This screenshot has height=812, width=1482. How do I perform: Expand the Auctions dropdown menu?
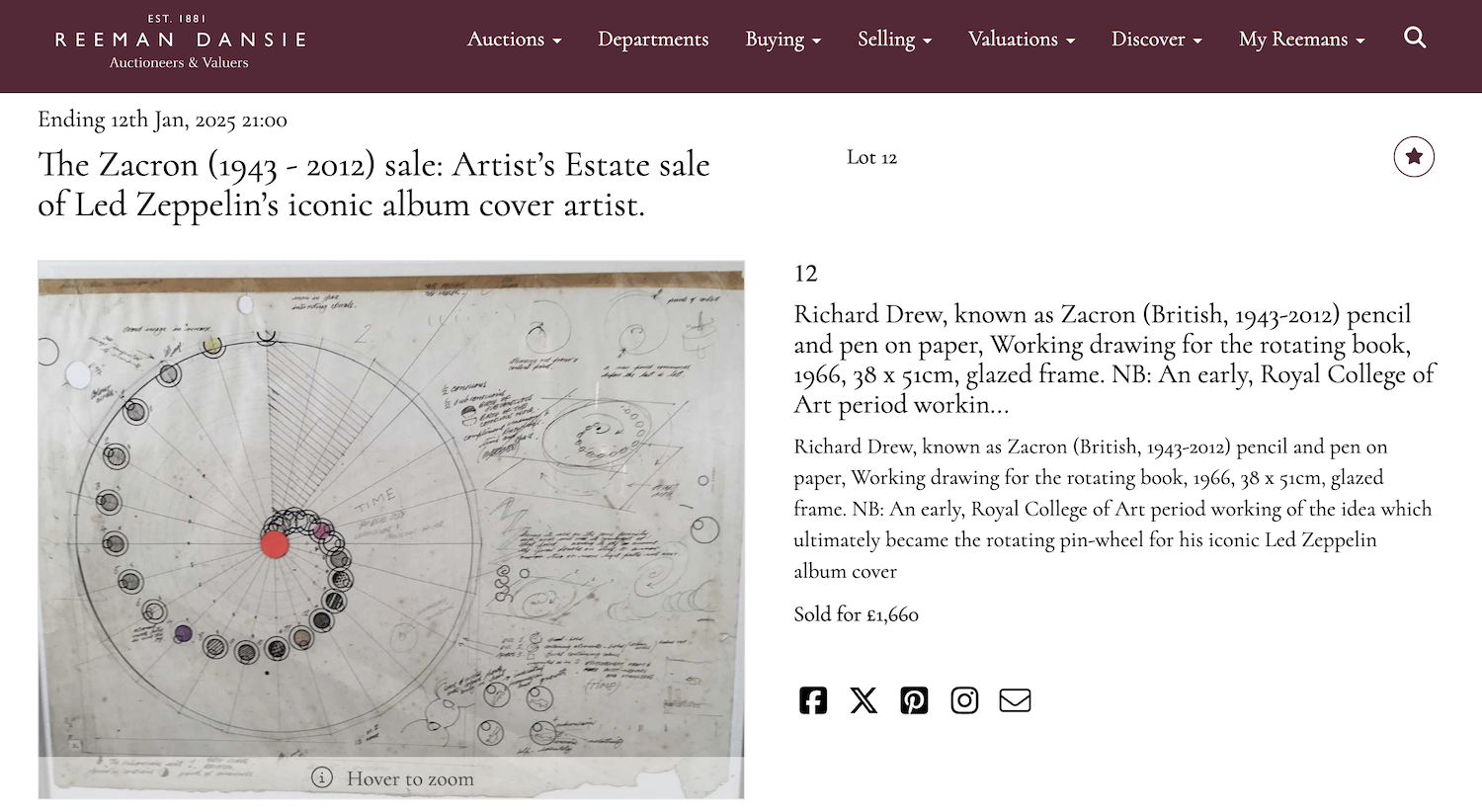(x=514, y=39)
